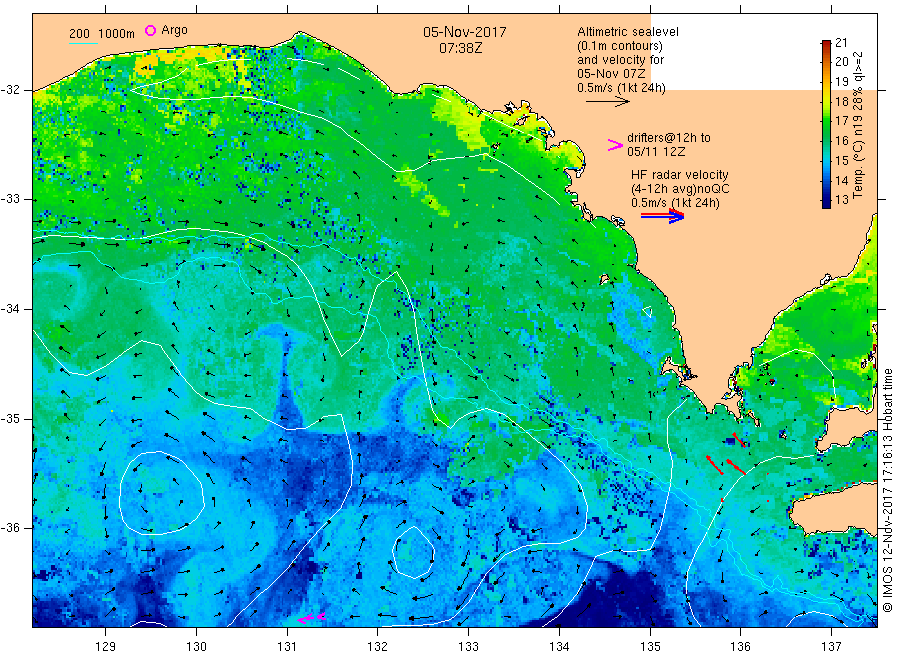Screen dimensions: 900x660
Task: Click the time label 07:38Z
Action: coord(460,48)
